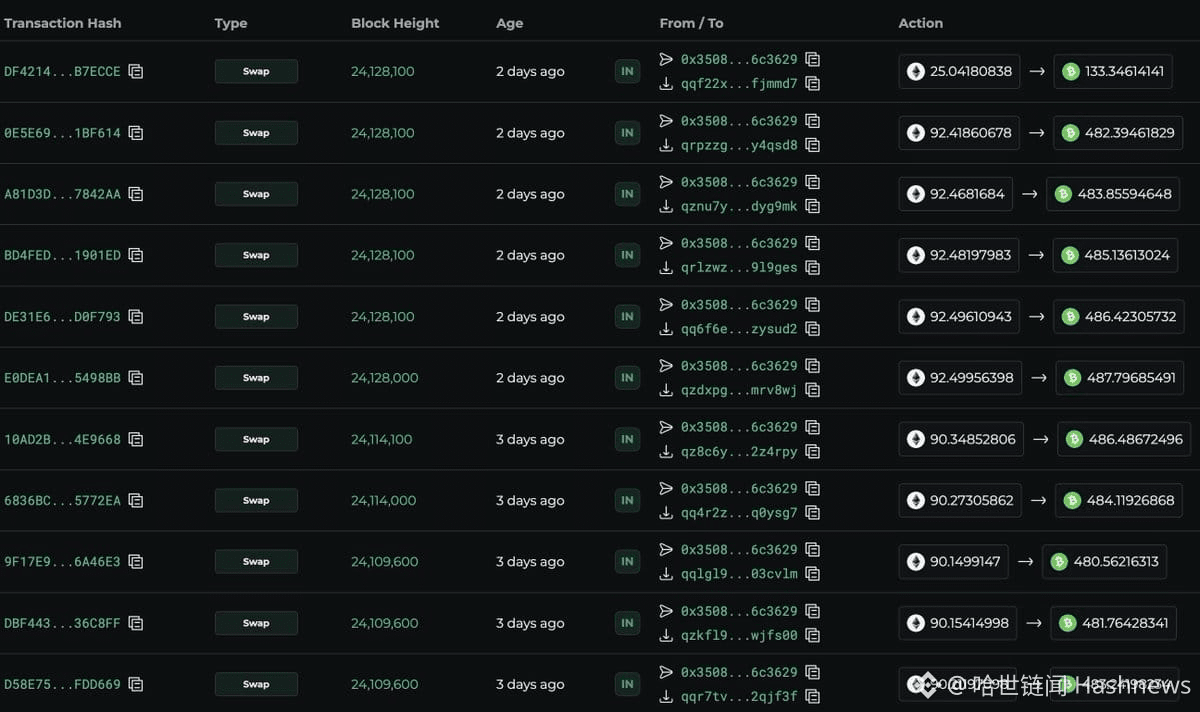
Task: Click Swap type badge for DE31E6 row
Action: (256, 317)
